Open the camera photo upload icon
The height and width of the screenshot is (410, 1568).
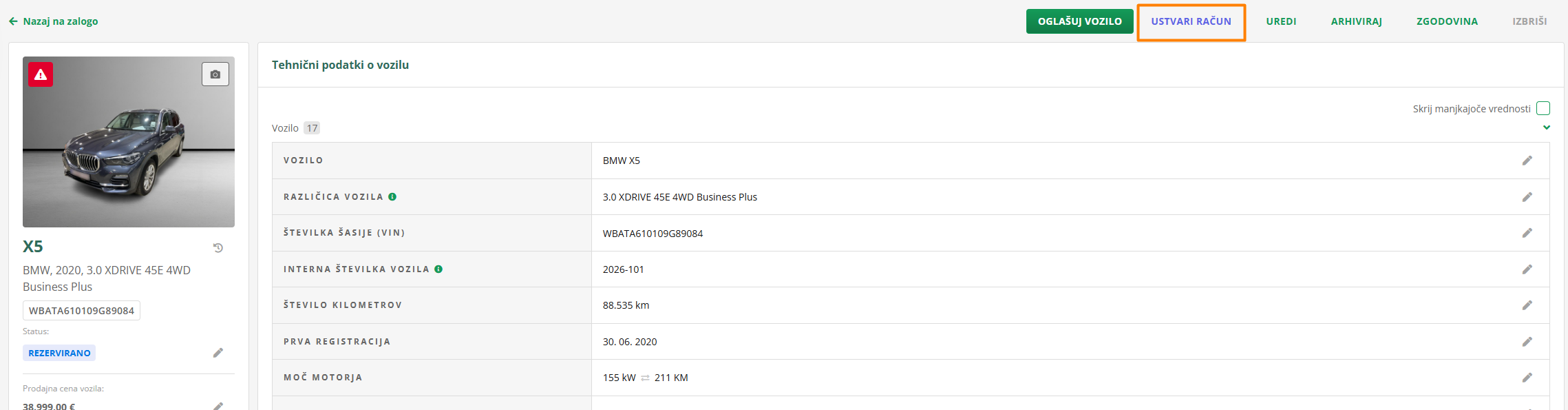(215, 74)
